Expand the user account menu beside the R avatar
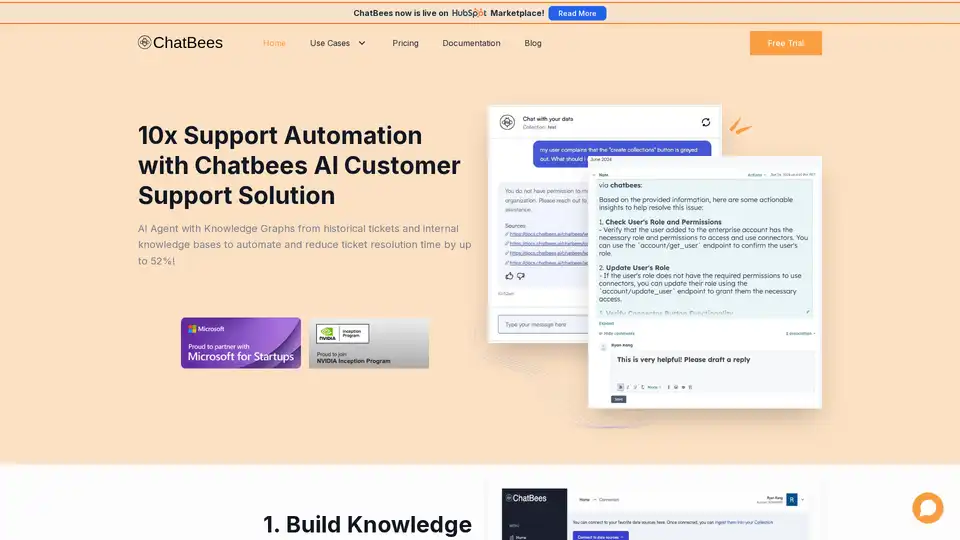Screen dimensions: 960x540 (x=803, y=498)
